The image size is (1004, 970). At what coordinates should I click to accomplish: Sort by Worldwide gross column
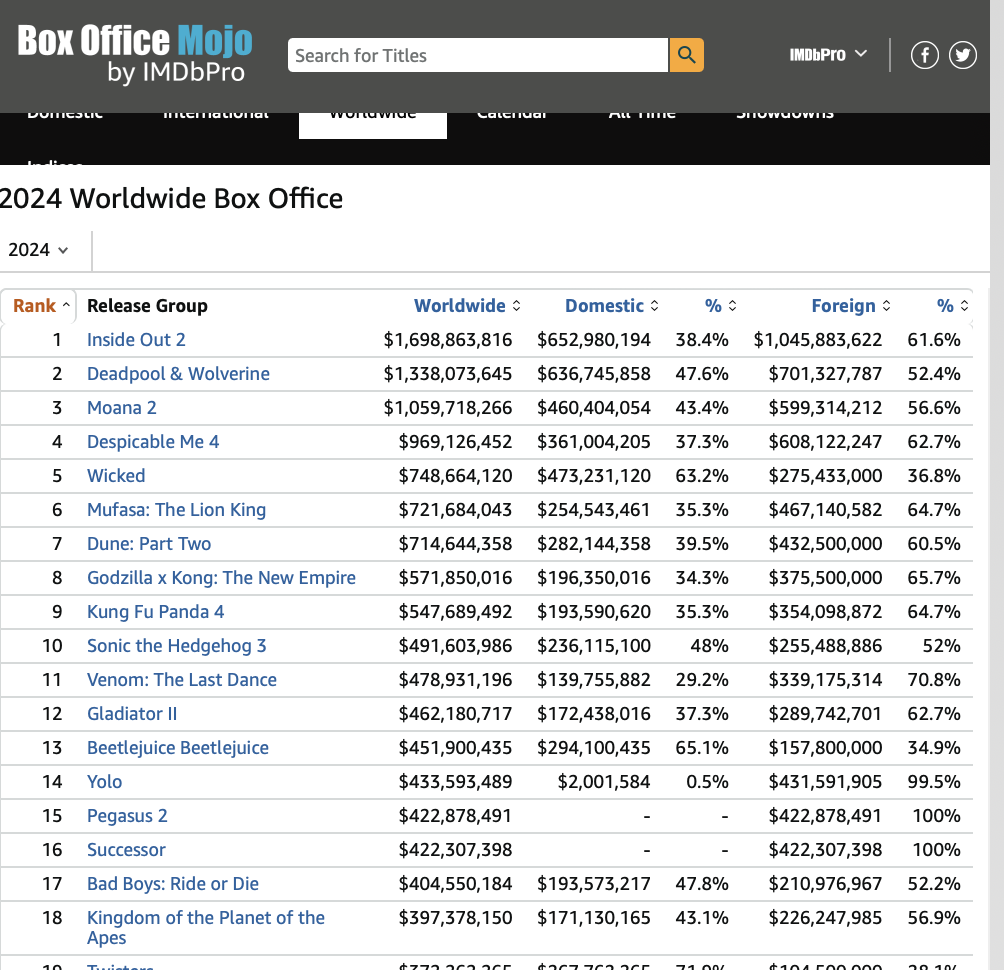pos(467,306)
